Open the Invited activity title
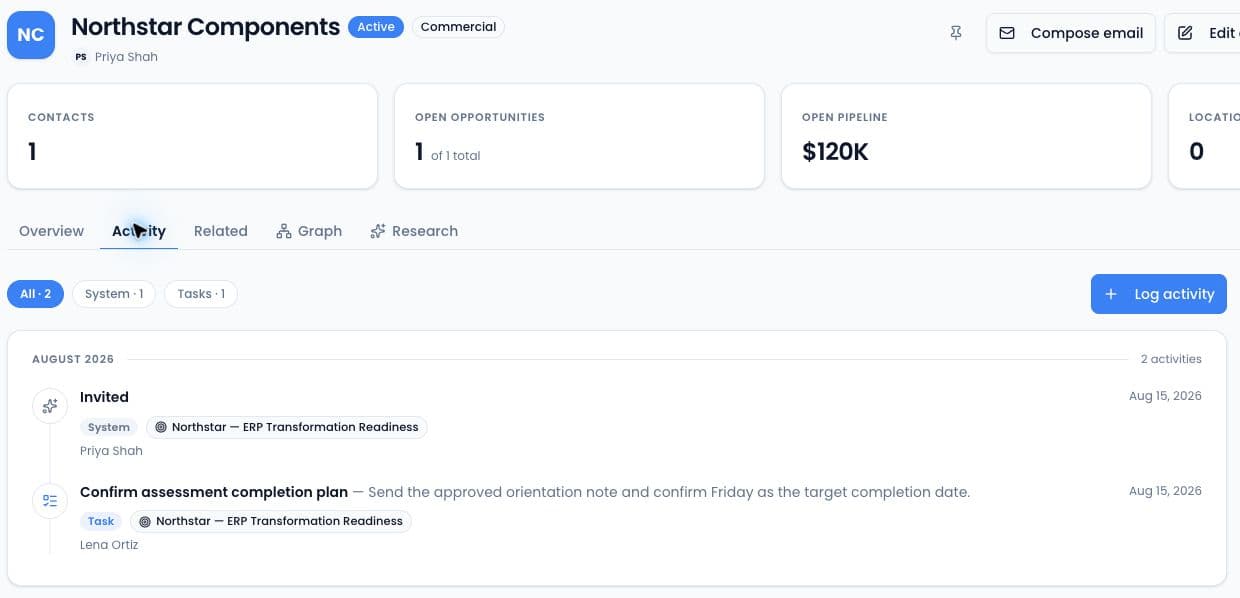This screenshot has height=598, width=1240. [104, 397]
